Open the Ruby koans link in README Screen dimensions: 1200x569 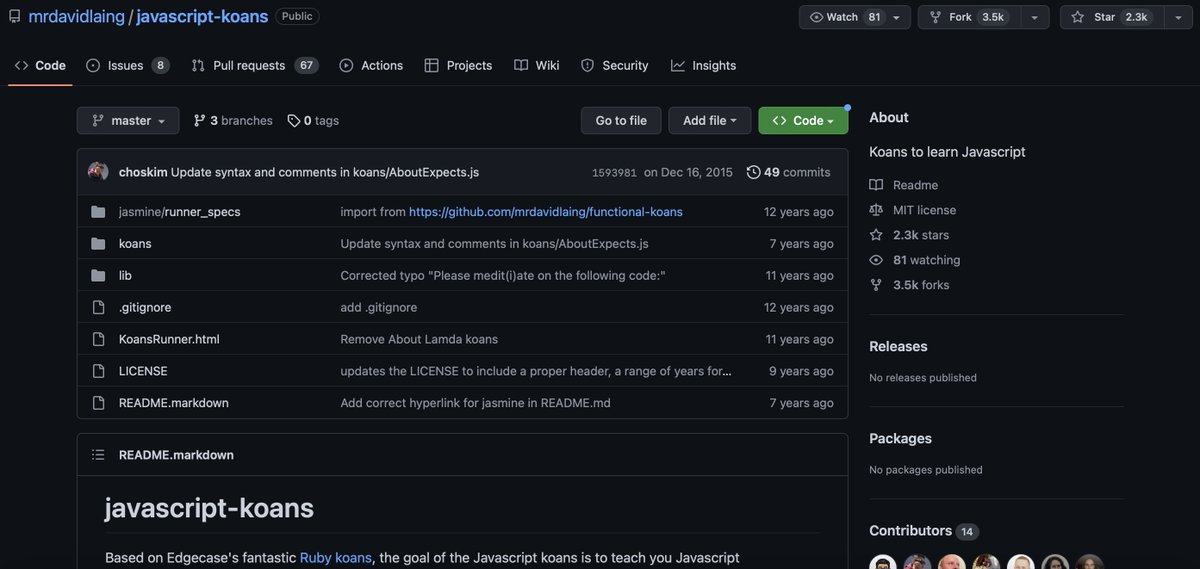click(x=336, y=558)
